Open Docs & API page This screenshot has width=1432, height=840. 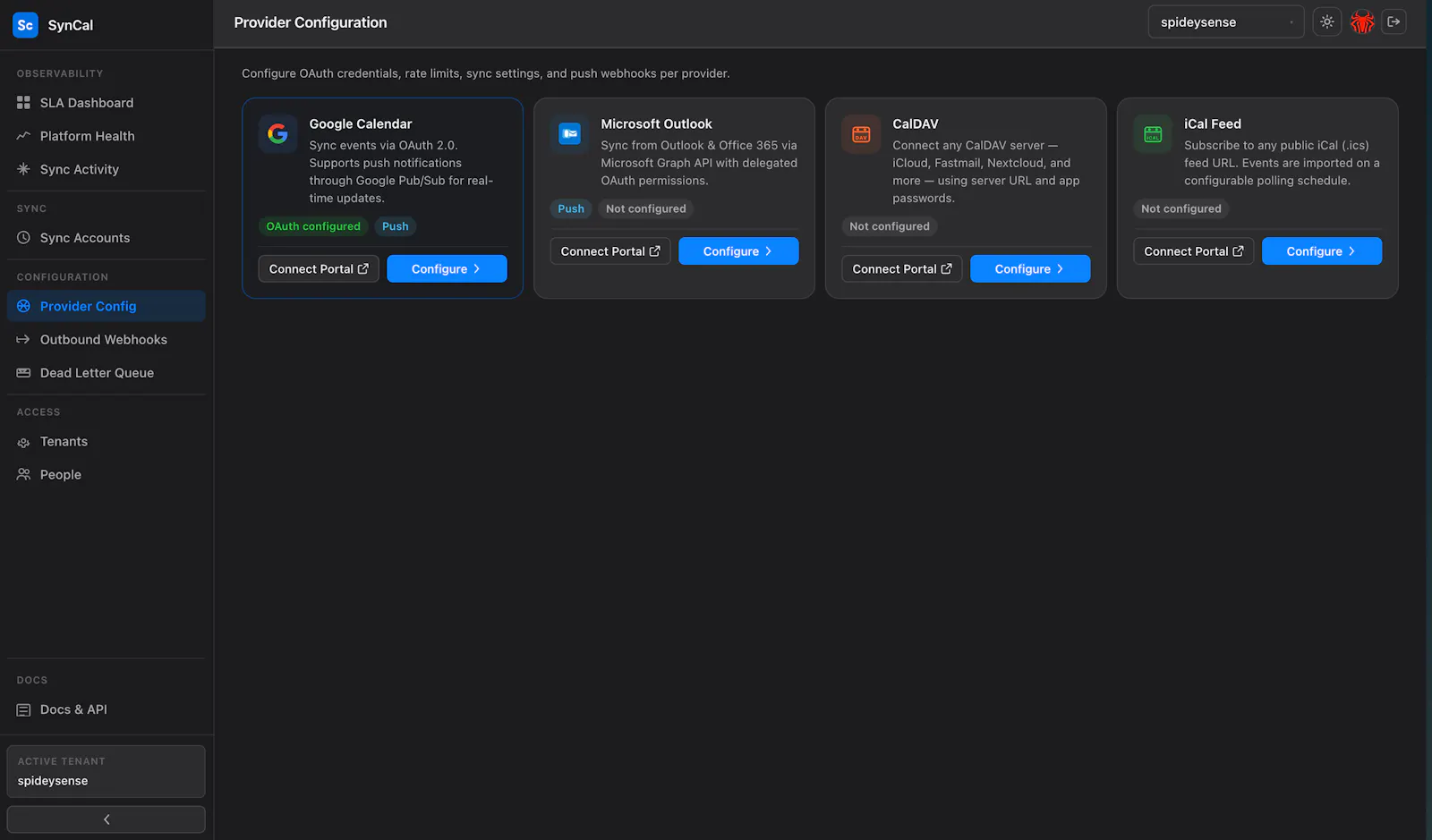[107, 709]
